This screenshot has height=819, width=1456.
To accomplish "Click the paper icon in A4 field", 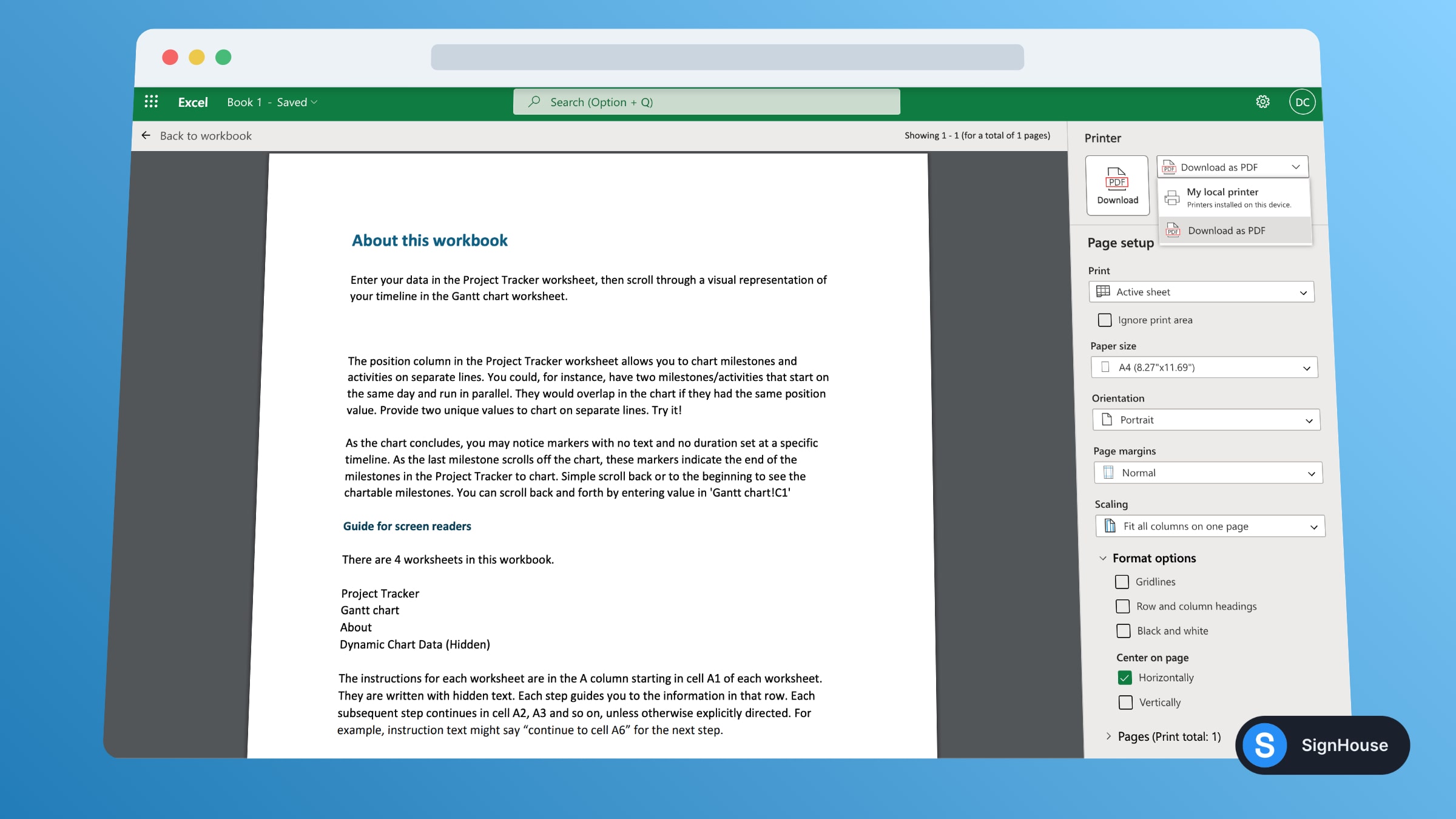I will (x=1105, y=367).
